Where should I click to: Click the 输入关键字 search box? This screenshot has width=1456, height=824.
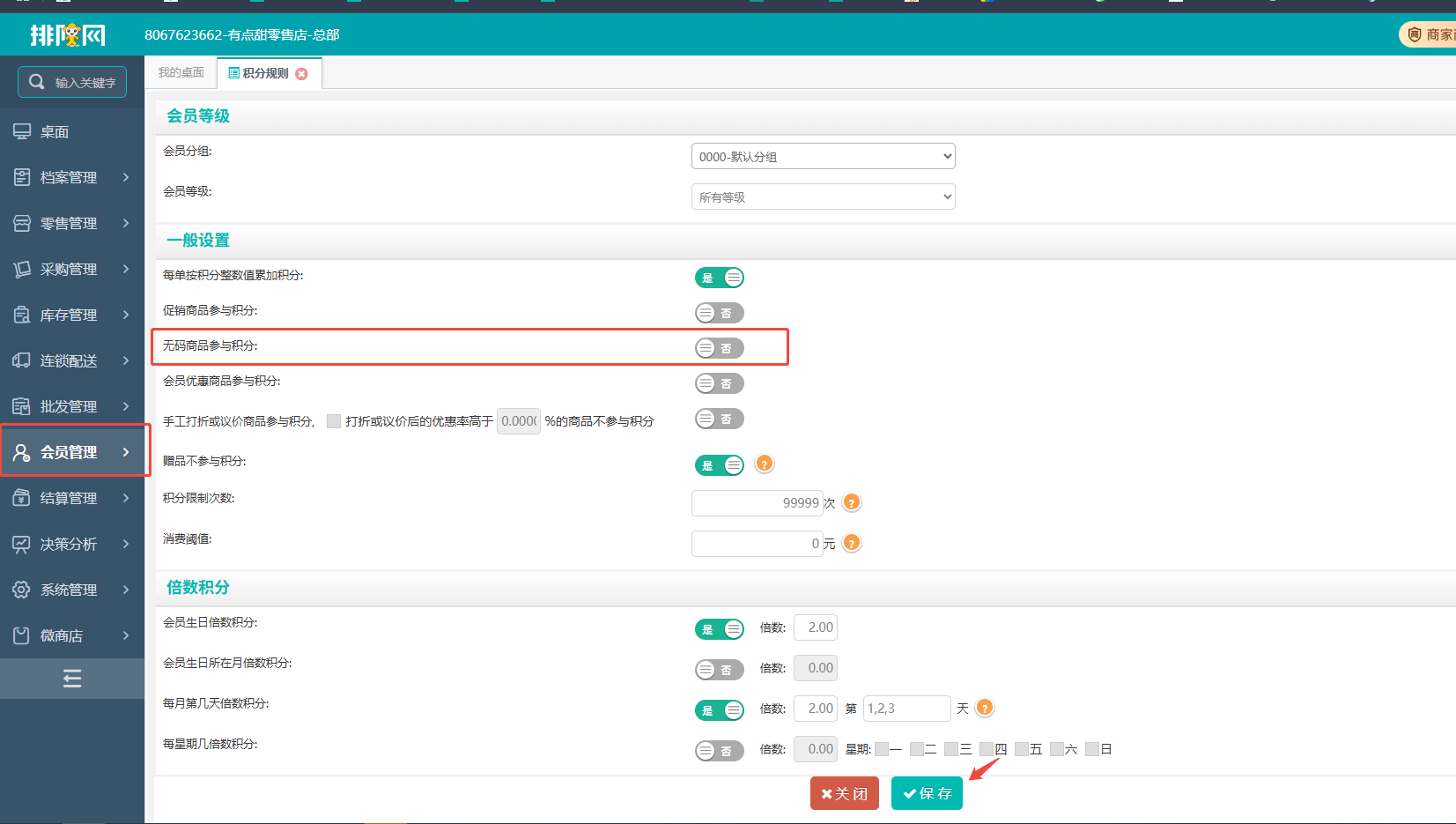point(72,82)
